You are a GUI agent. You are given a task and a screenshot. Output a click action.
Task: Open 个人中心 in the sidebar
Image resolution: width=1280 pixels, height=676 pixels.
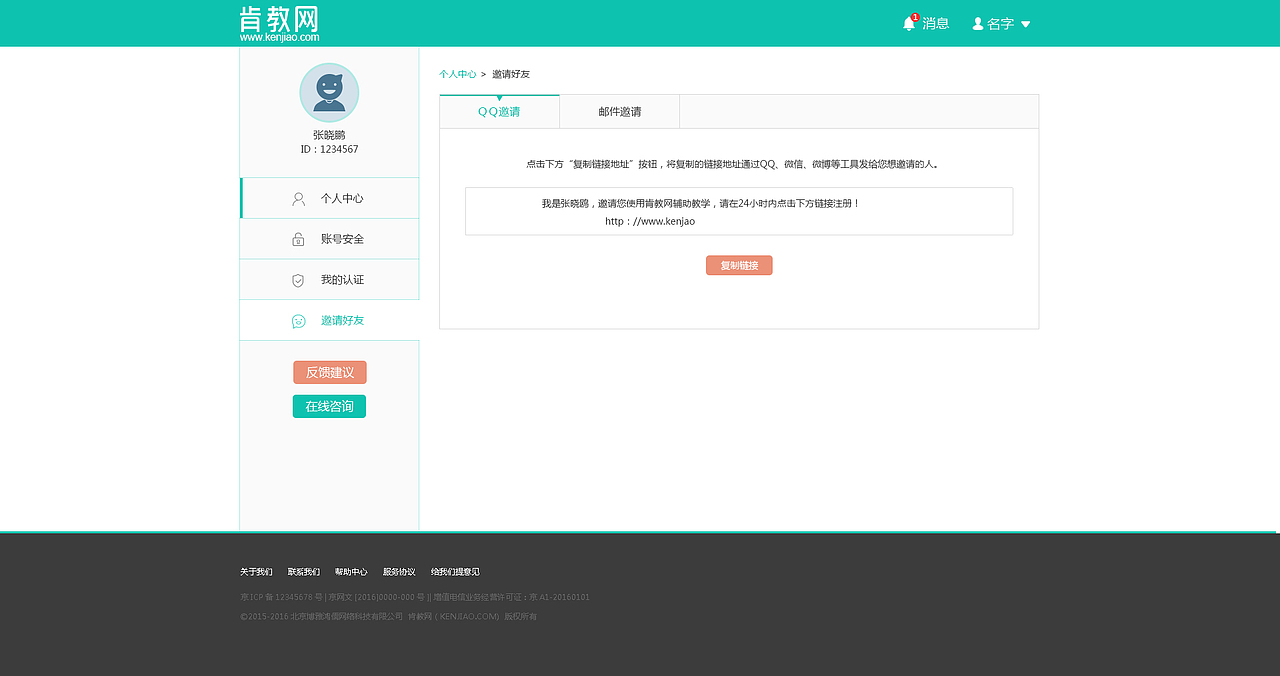point(330,198)
